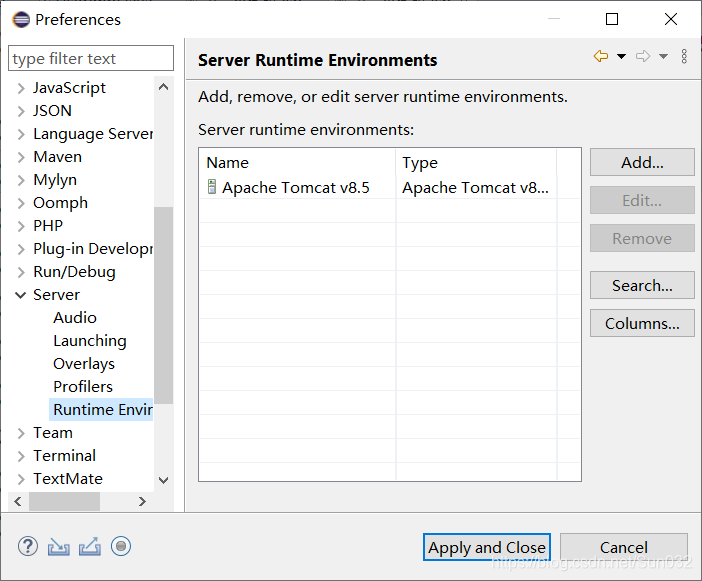Click the Columns... button
The height and width of the screenshot is (581, 702).
coord(642,323)
